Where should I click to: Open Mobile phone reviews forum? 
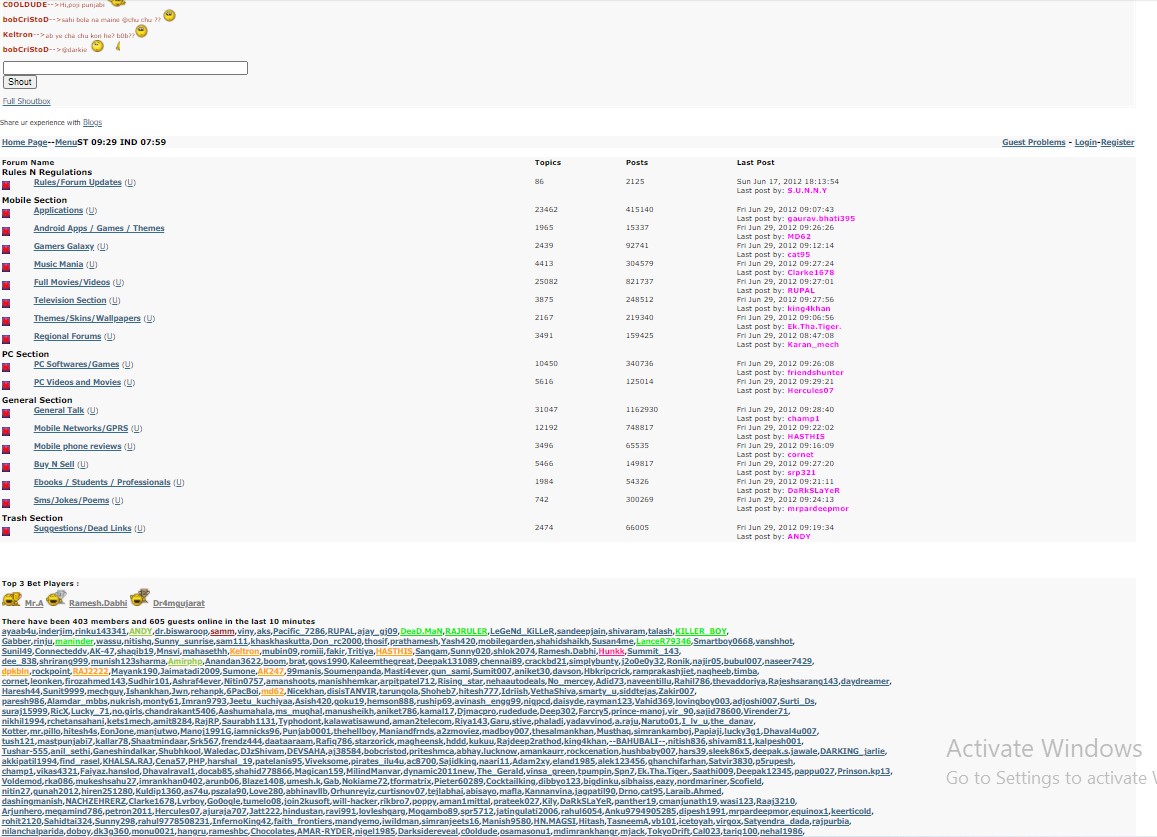coord(77,447)
